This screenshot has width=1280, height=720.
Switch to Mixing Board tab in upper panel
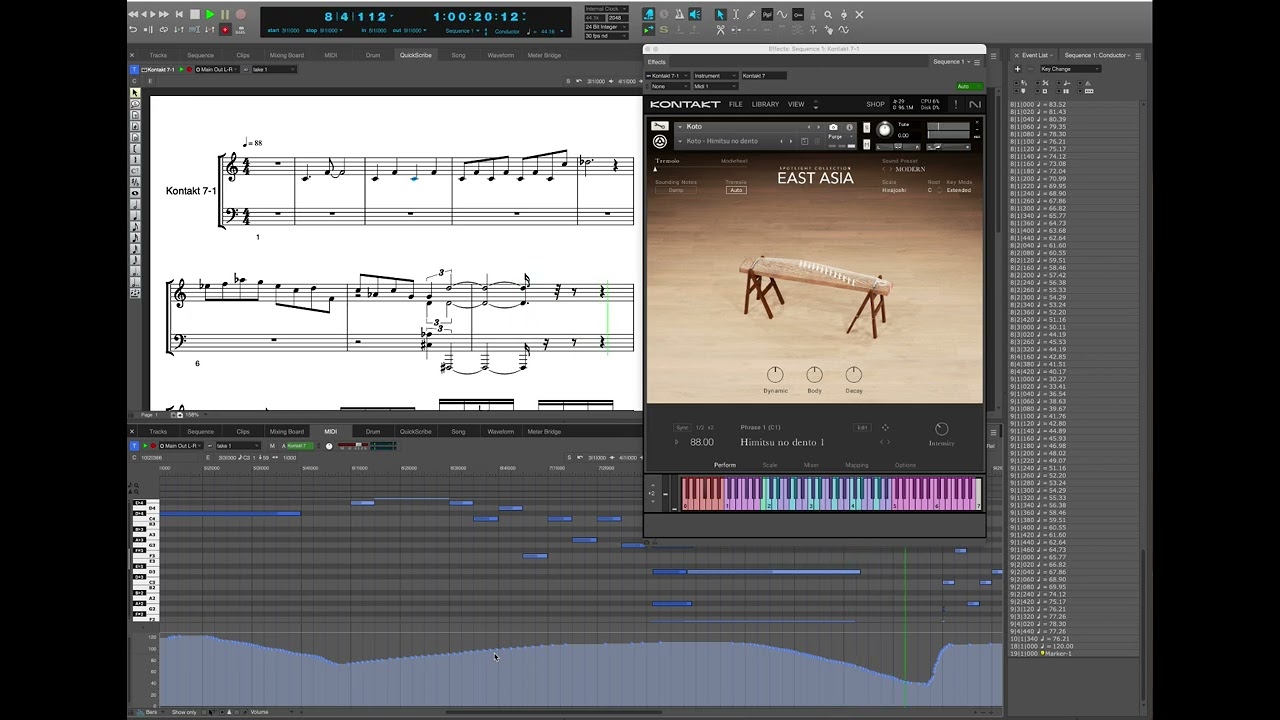(x=287, y=55)
